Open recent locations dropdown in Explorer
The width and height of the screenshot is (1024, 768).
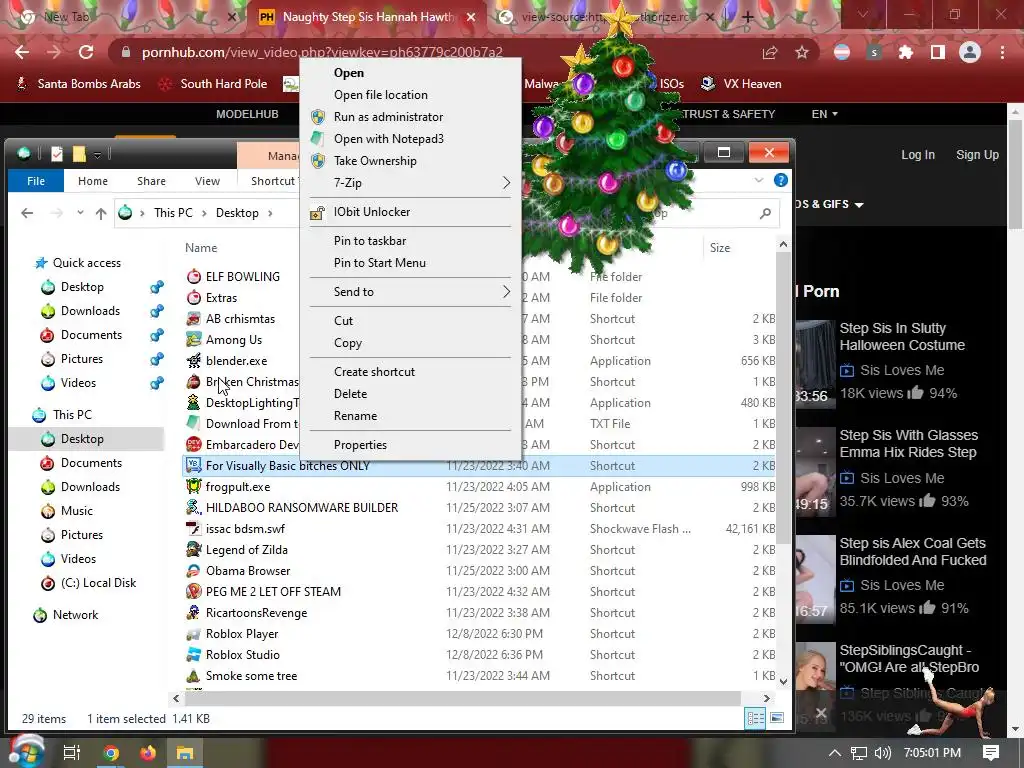coord(80,213)
